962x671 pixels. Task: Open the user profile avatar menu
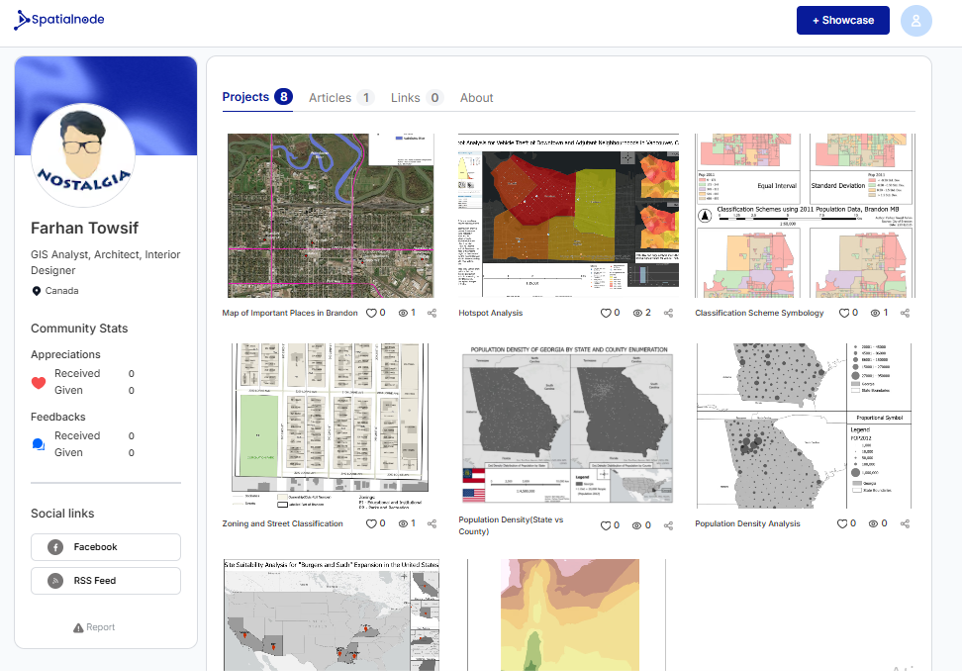pyautogui.click(x=915, y=21)
